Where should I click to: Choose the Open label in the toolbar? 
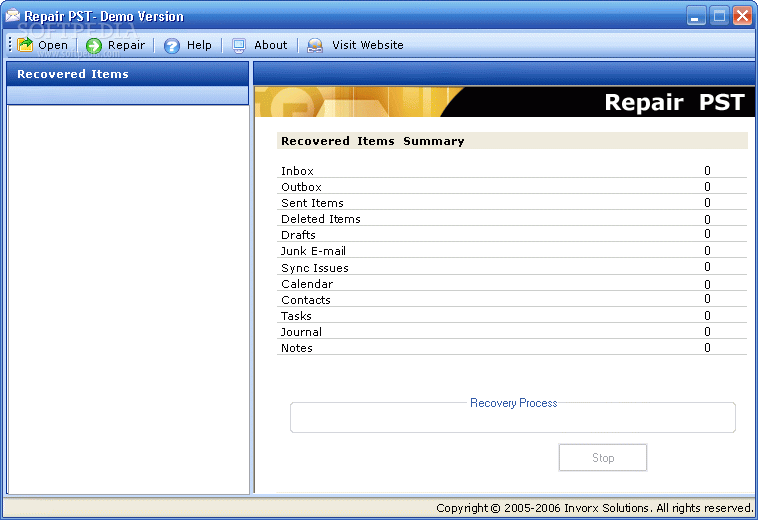53,45
